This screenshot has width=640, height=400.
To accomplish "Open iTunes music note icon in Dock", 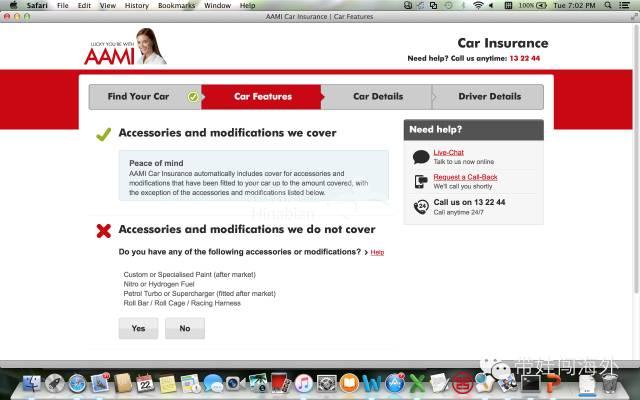I will [x=303, y=384].
